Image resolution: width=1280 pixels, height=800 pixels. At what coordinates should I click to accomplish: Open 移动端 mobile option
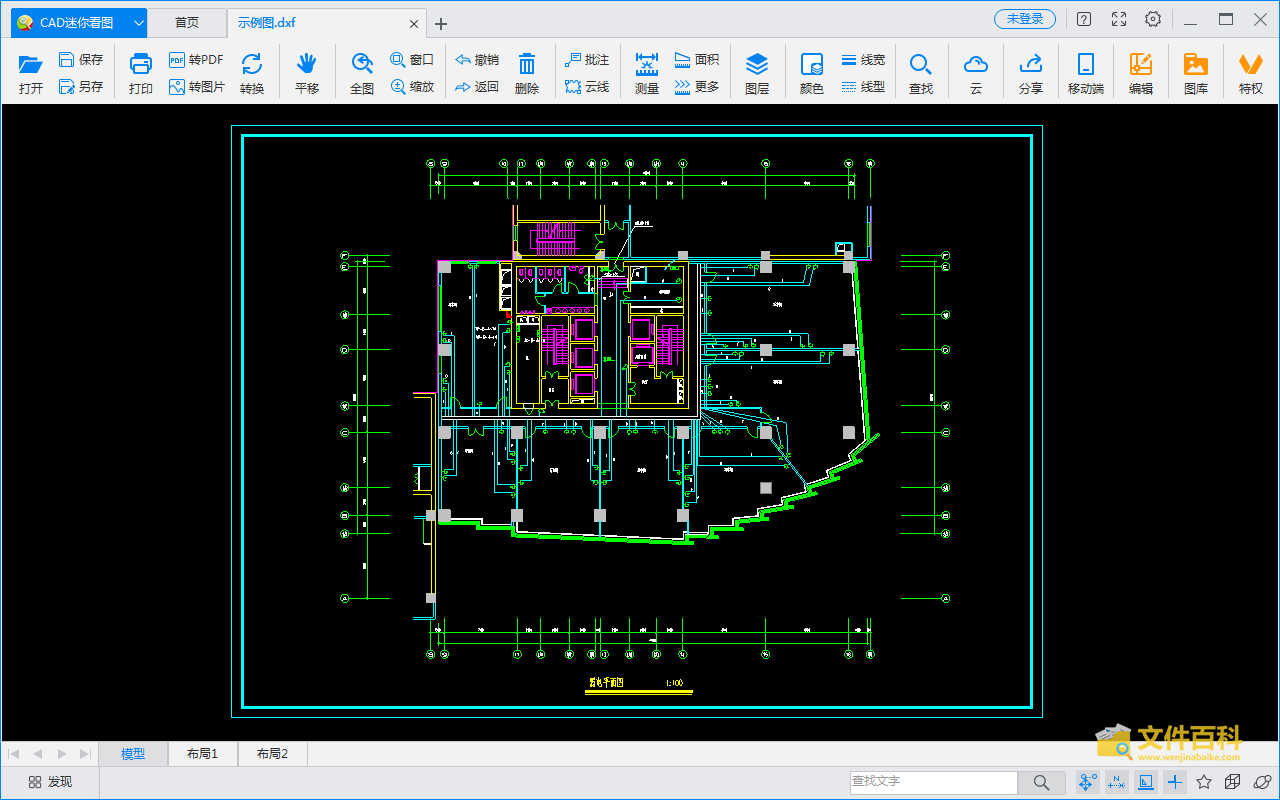1086,73
